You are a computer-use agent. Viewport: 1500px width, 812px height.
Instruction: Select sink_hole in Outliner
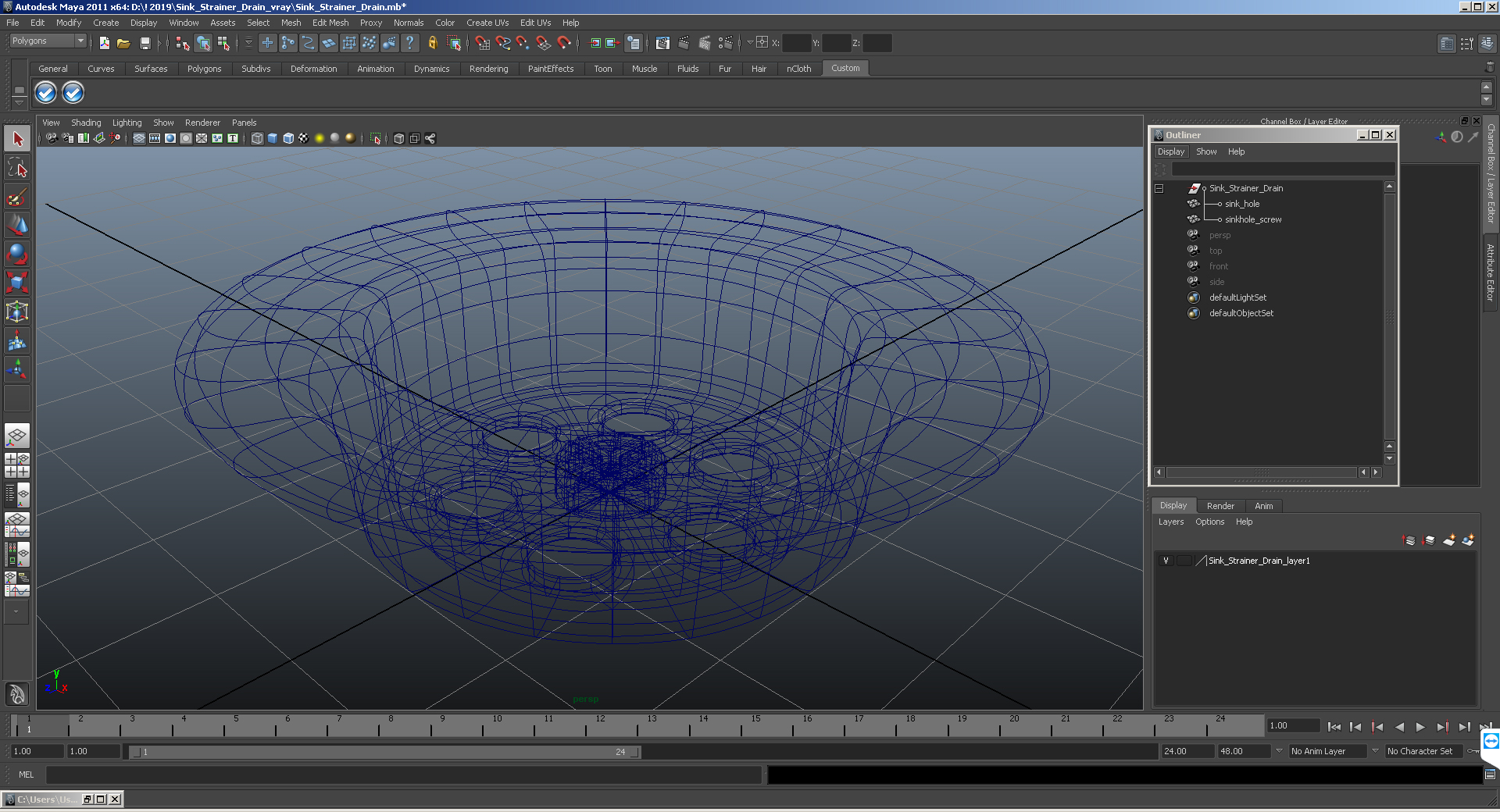tap(1241, 204)
